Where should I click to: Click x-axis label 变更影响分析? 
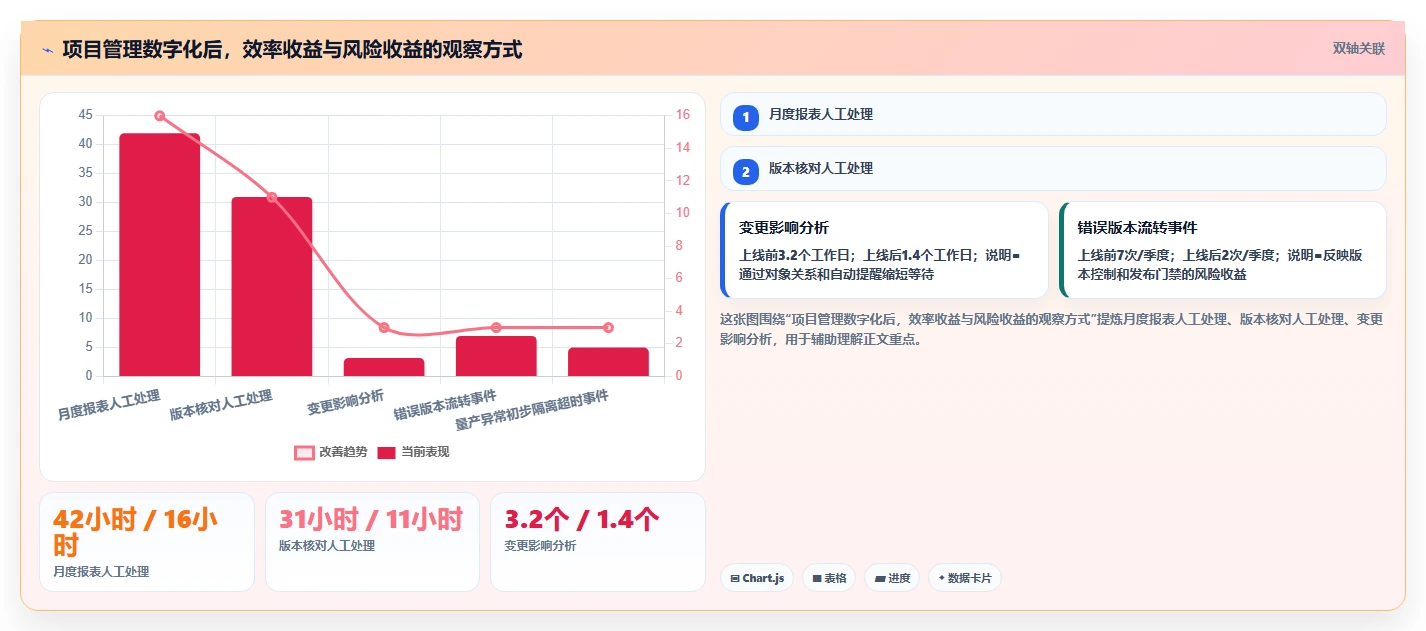346,402
